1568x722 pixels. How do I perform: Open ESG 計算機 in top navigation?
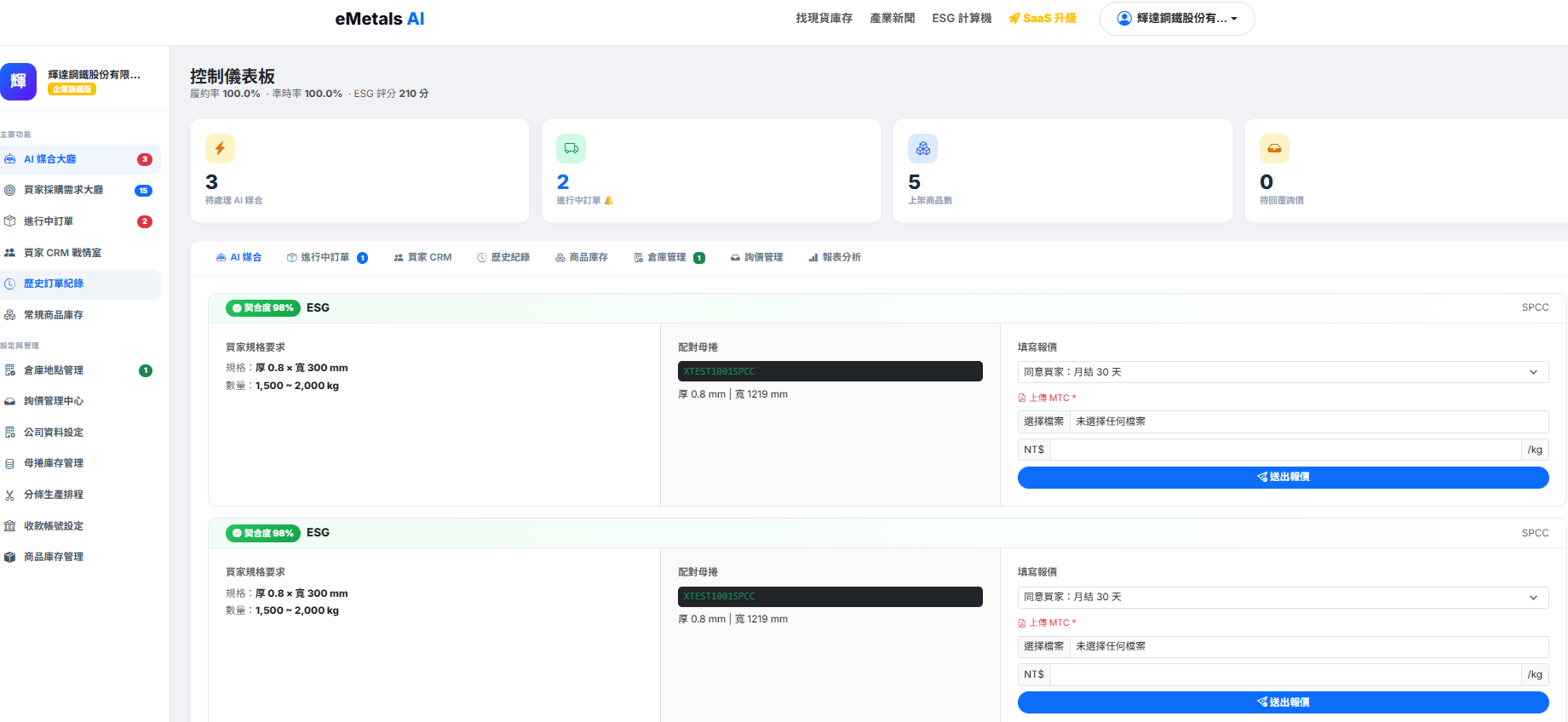962,19
